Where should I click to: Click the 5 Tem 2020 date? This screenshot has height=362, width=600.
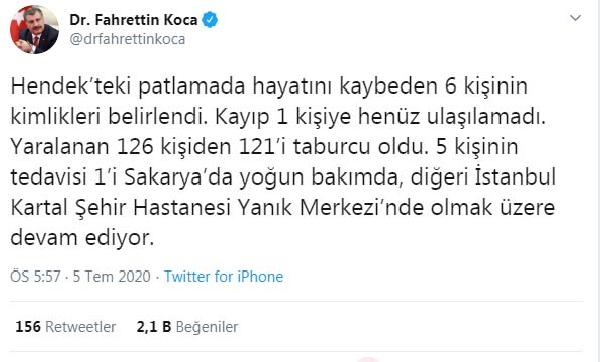click(x=111, y=276)
